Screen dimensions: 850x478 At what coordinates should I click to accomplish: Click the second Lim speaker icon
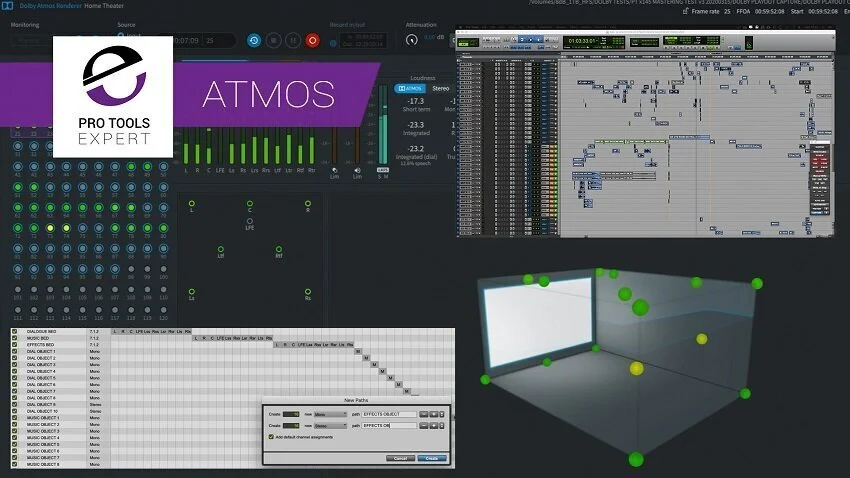point(357,170)
